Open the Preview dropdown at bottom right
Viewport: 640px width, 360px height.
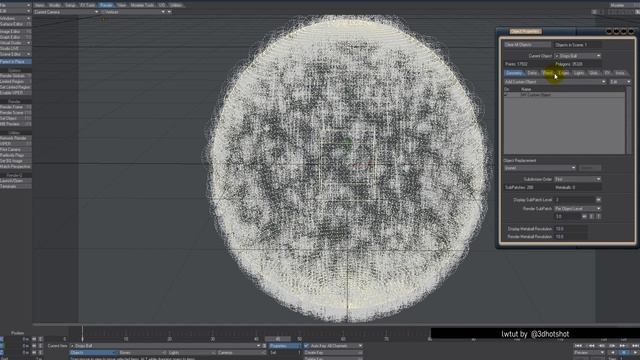589,353
